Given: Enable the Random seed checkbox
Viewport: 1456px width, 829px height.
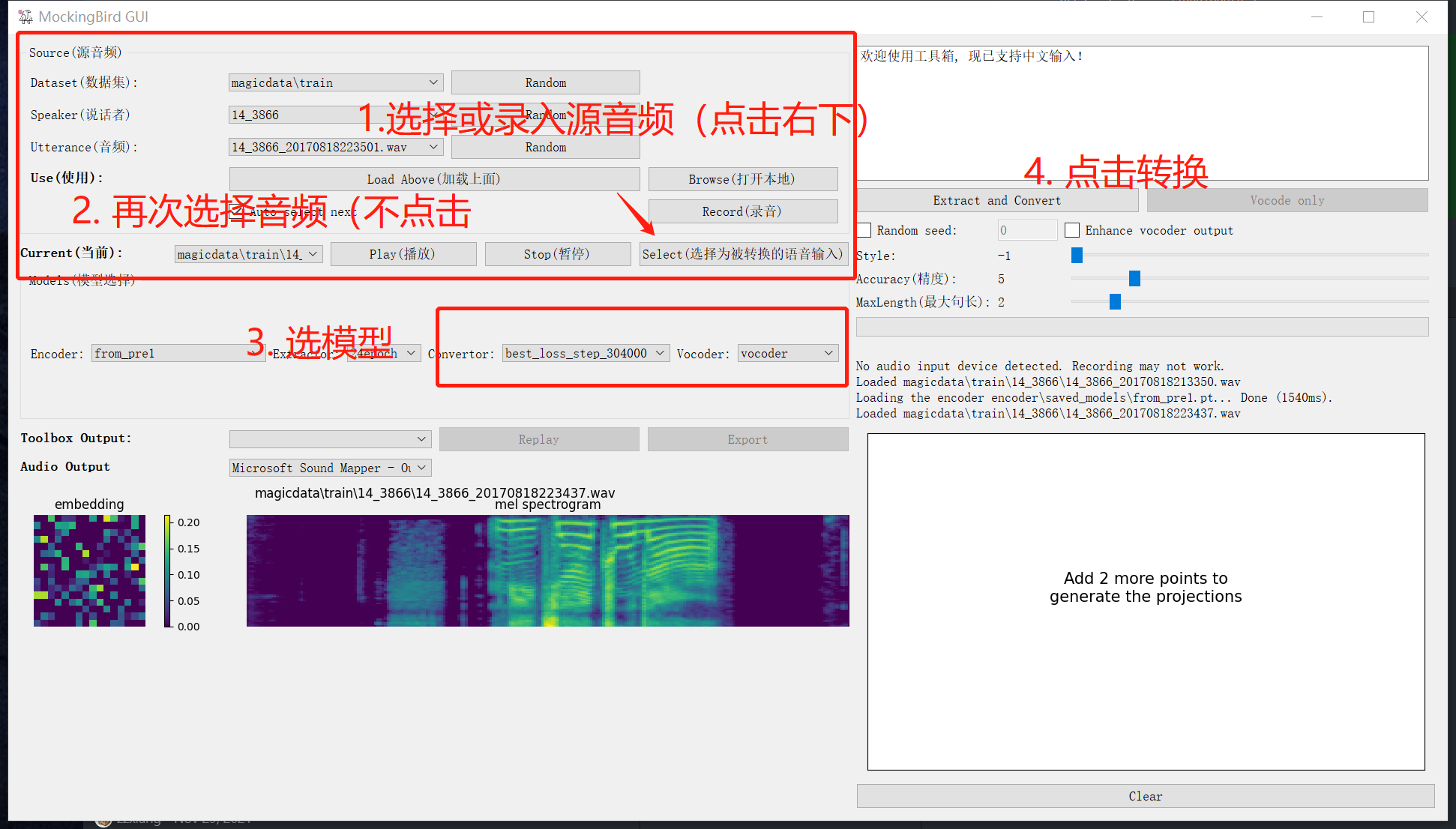Looking at the screenshot, I should point(863,229).
